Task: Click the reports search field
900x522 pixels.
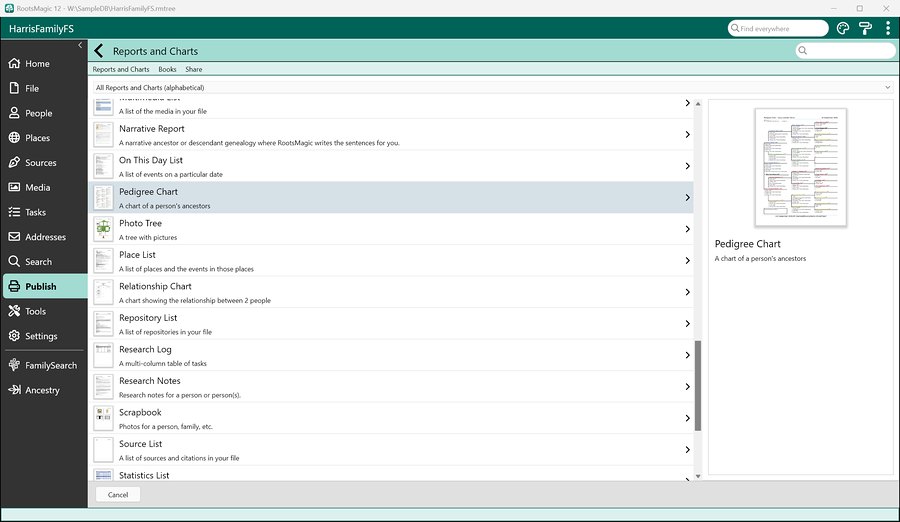Action: click(x=845, y=51)
